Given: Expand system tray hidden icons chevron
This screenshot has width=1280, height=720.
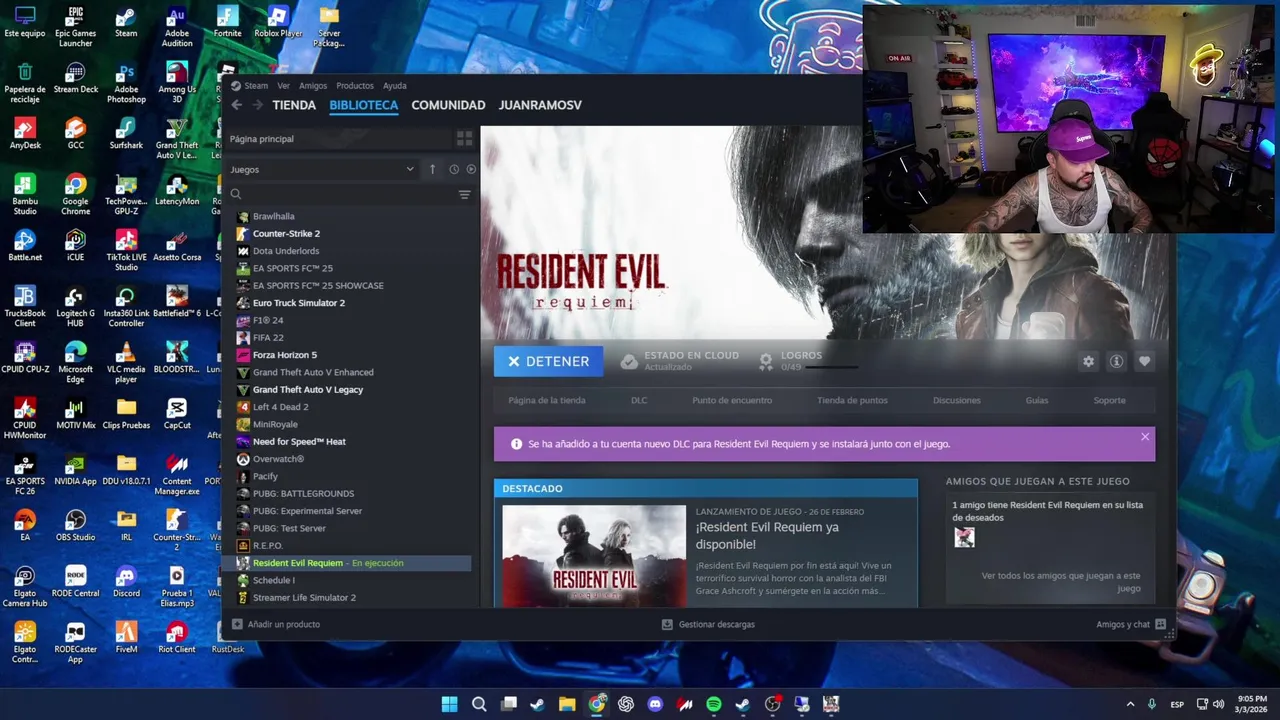Looking at the screenshot, I should pyautogui.click(x=1130, y=704).
